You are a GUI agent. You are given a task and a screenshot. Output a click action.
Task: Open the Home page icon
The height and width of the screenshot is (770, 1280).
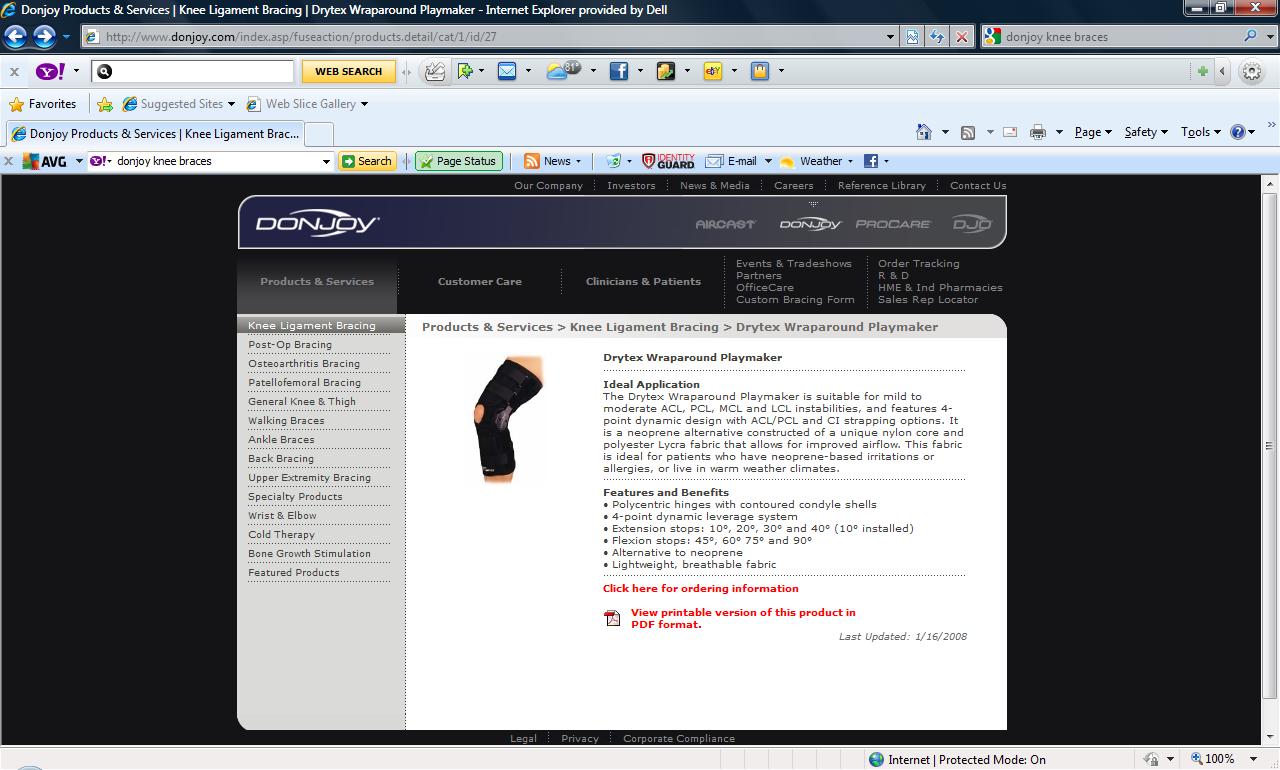point(924,132)
